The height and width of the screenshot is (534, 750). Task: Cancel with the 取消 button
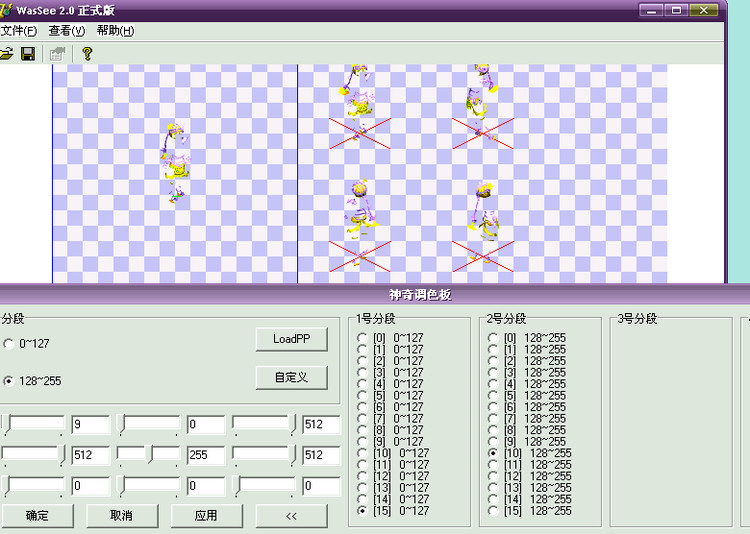(121, 515)
